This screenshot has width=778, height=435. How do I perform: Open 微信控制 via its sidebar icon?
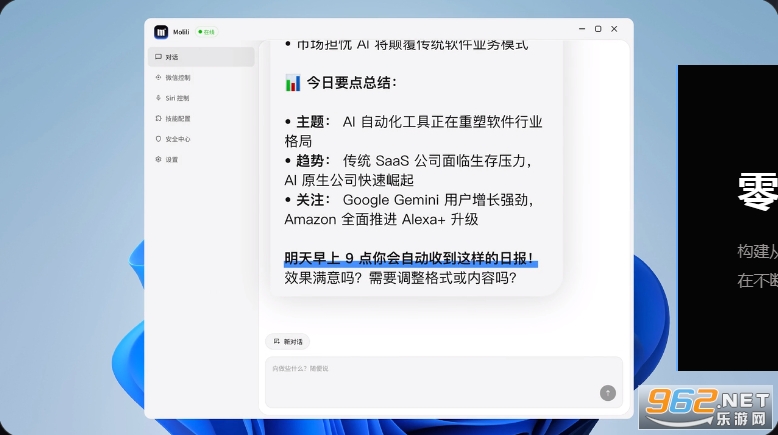coord(158,77)
